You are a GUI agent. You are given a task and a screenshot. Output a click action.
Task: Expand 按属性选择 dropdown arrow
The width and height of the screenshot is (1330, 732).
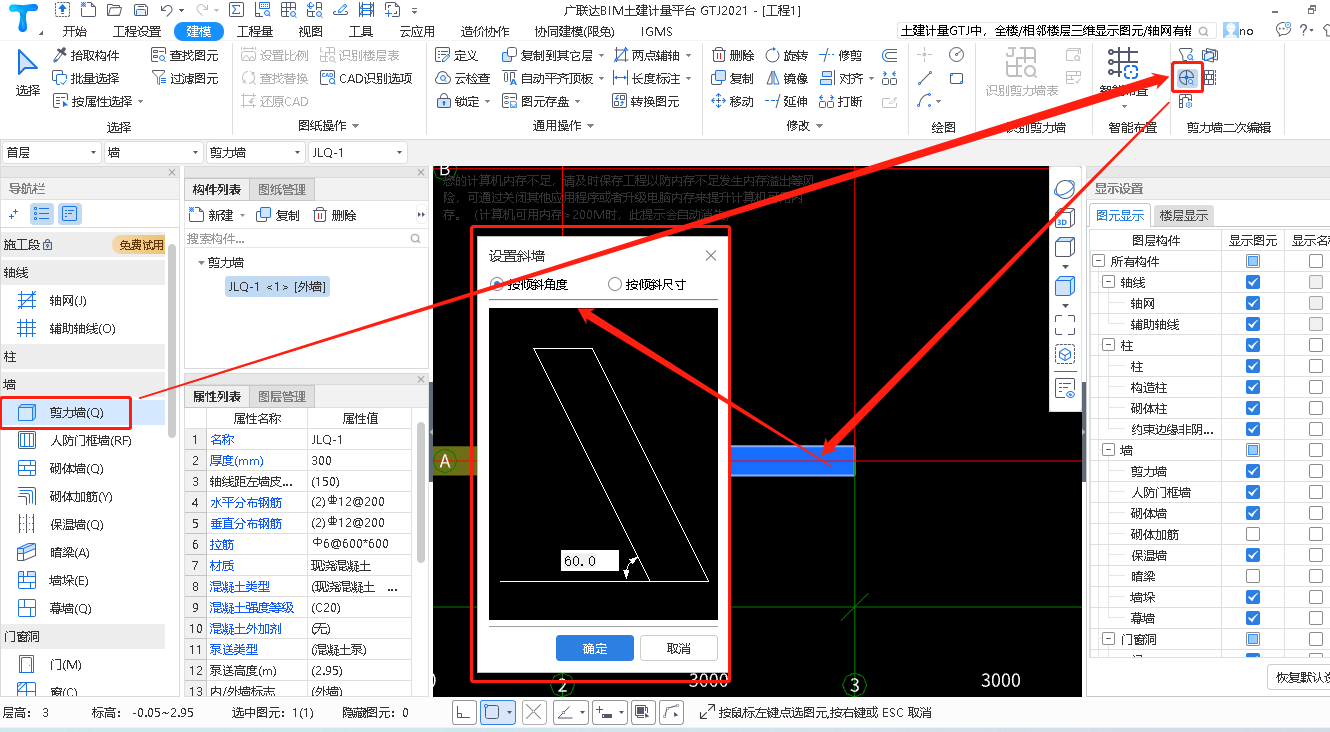[141, 101]
